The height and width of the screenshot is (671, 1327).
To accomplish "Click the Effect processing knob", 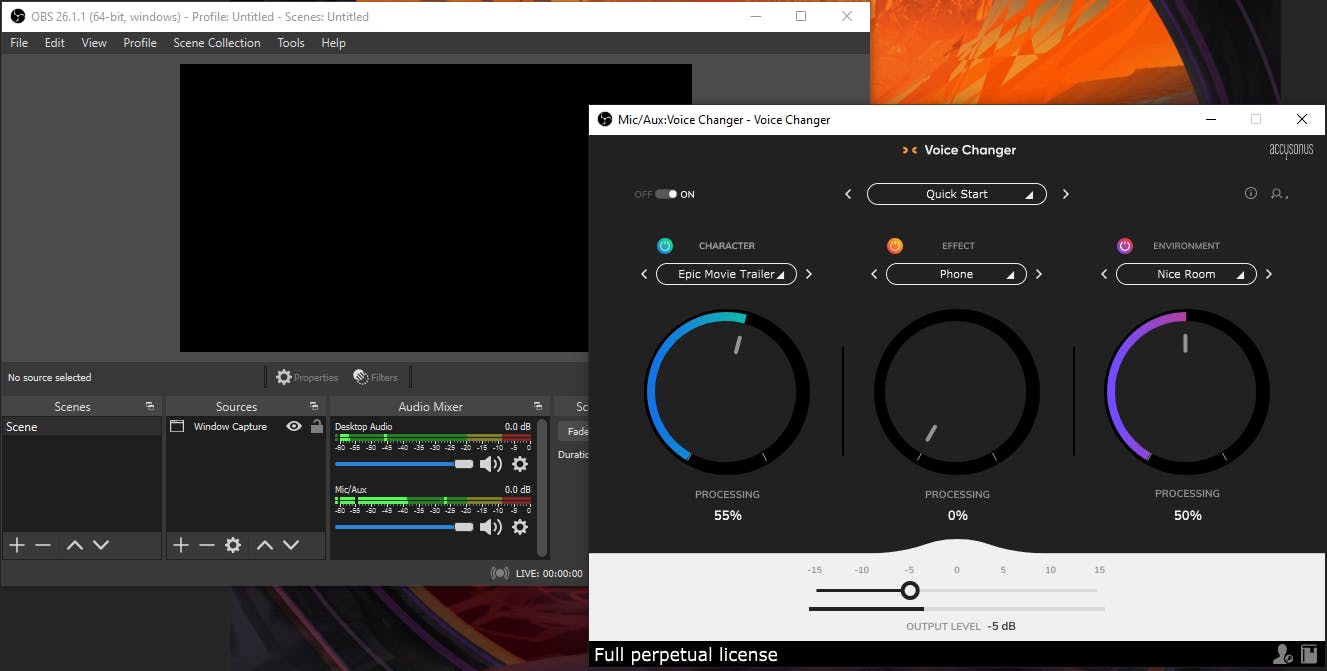I will [957, 391].
